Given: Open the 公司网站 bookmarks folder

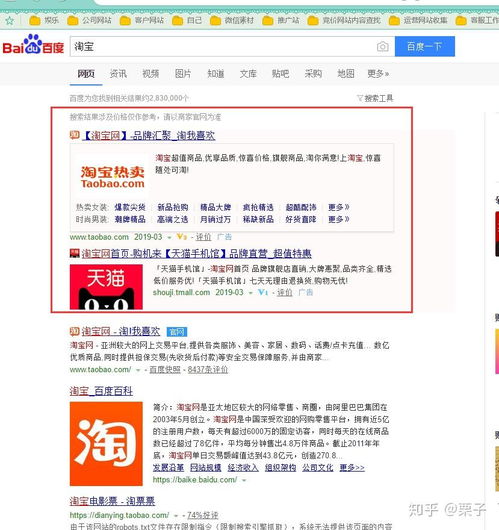Looking at the screenshot, I should 90,21.
